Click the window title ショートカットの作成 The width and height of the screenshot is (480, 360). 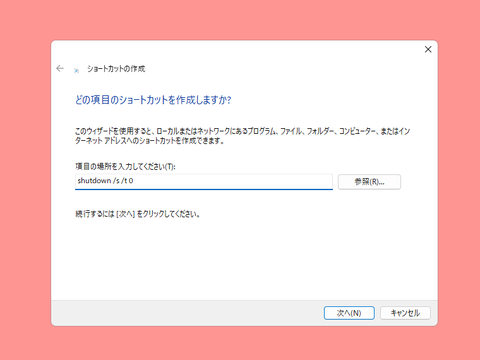[116, 69]
